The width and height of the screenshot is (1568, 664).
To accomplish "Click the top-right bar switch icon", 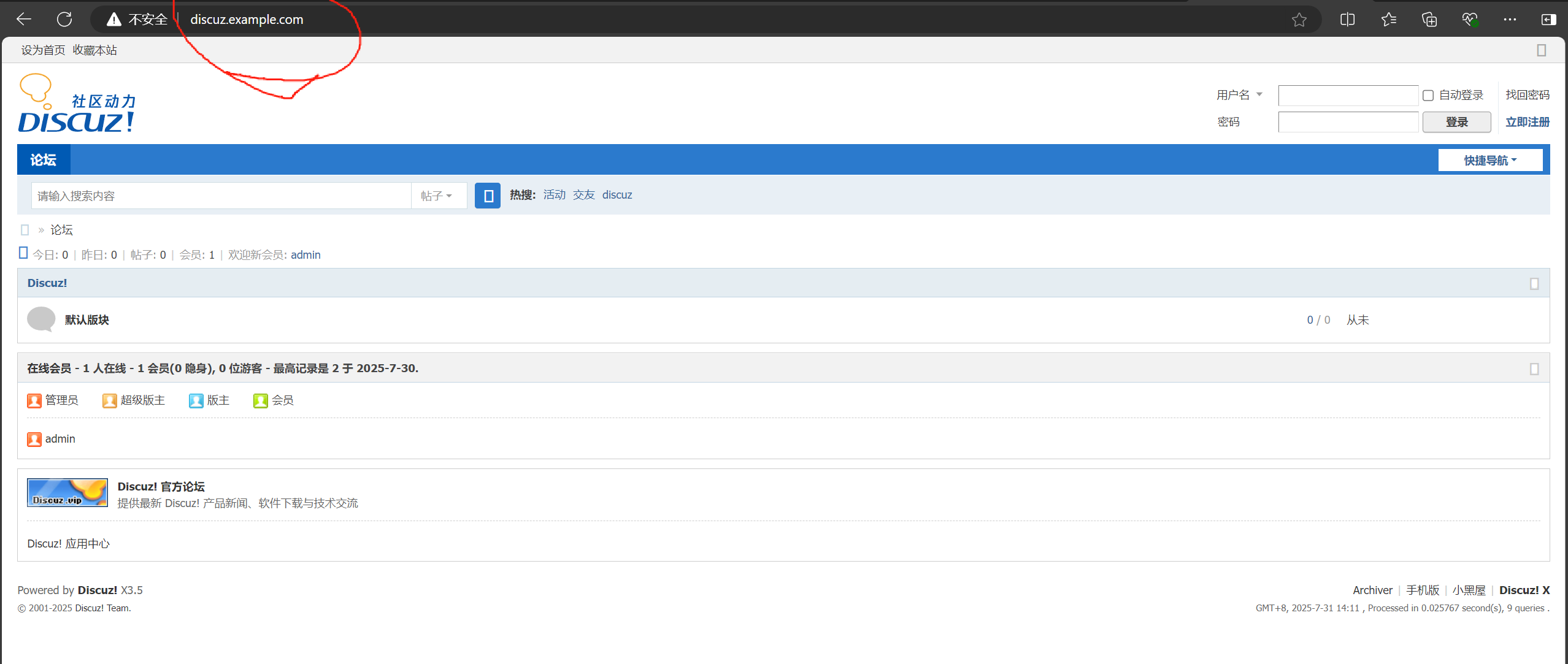I will click(1542, 50).
